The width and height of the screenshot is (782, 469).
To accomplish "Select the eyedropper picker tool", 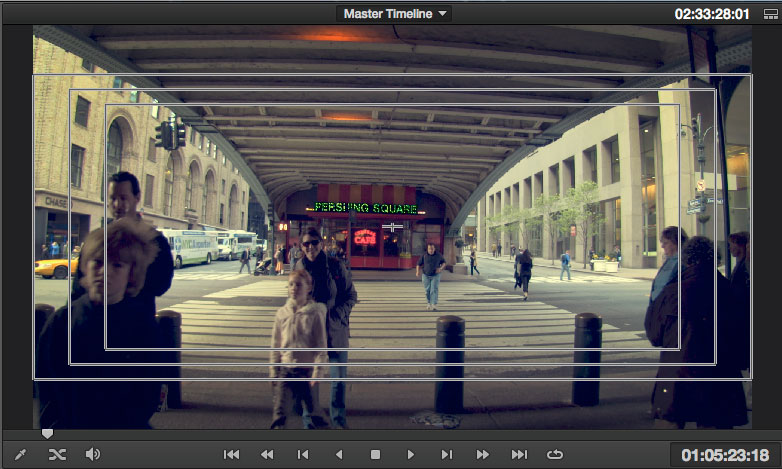I will click(x=21, y=454).
